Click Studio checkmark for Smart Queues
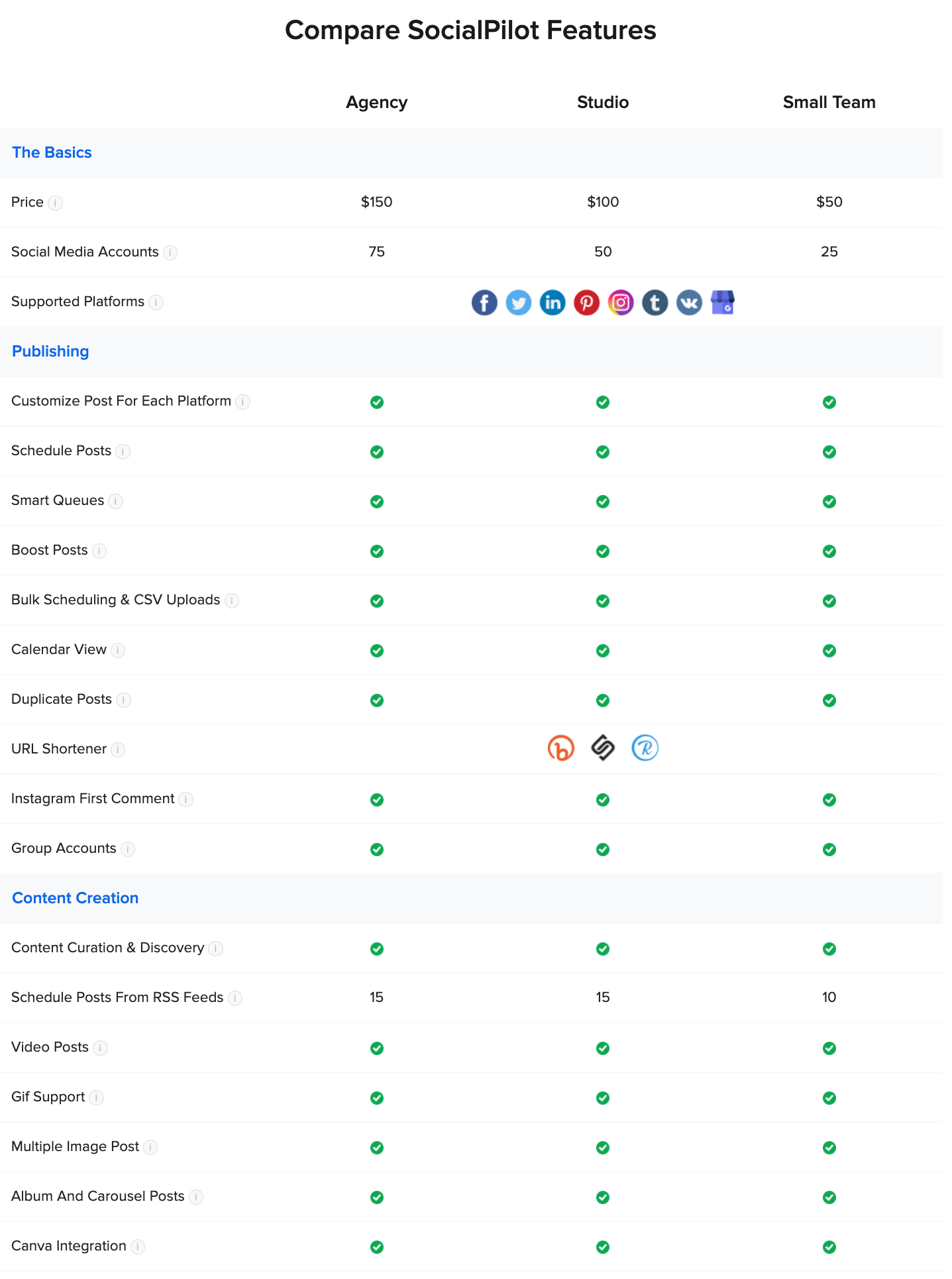The image size is (952, 1279). pos(603,502)
